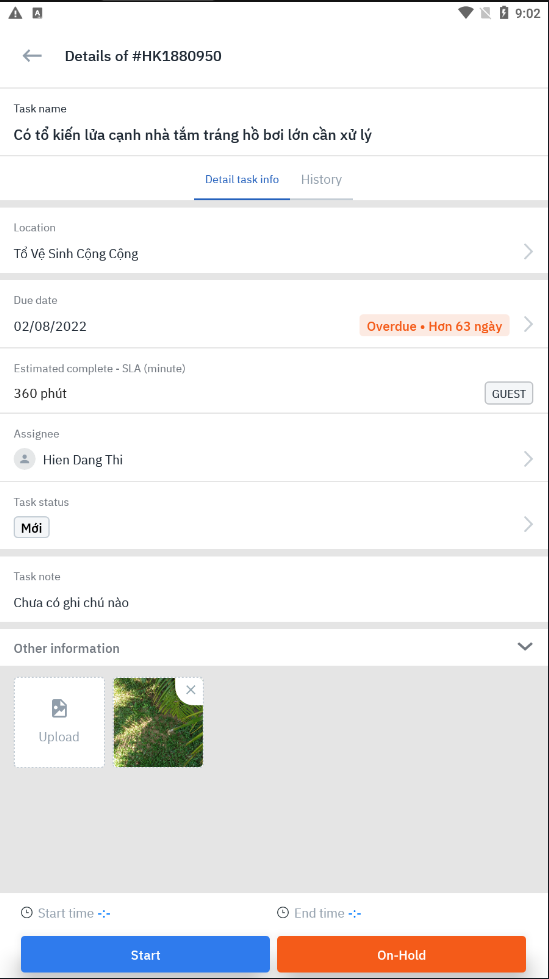Tap the GUEST tag

coord(509,393)
